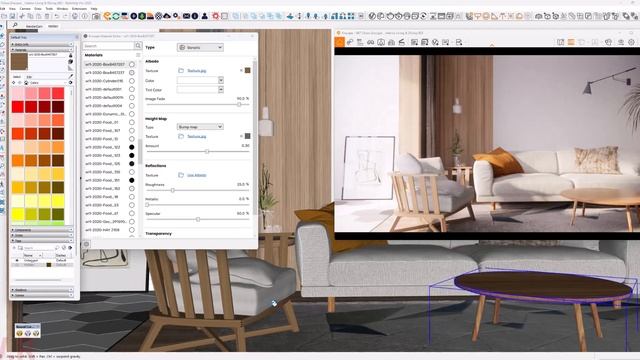
Task: Click the green live-sync arrows icon
Action: click(116, 16)
